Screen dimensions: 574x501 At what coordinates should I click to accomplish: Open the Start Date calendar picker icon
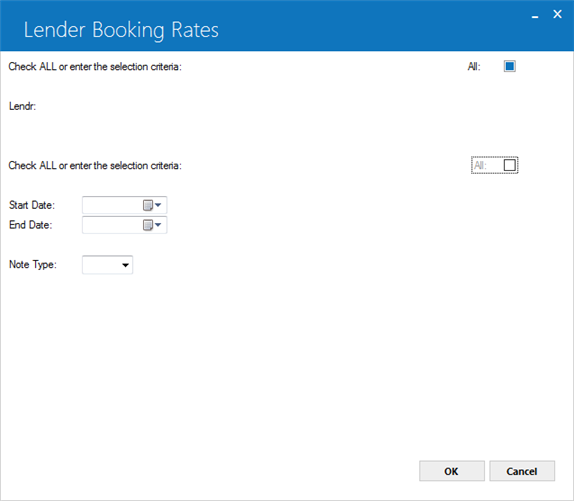tap(148, 205)
